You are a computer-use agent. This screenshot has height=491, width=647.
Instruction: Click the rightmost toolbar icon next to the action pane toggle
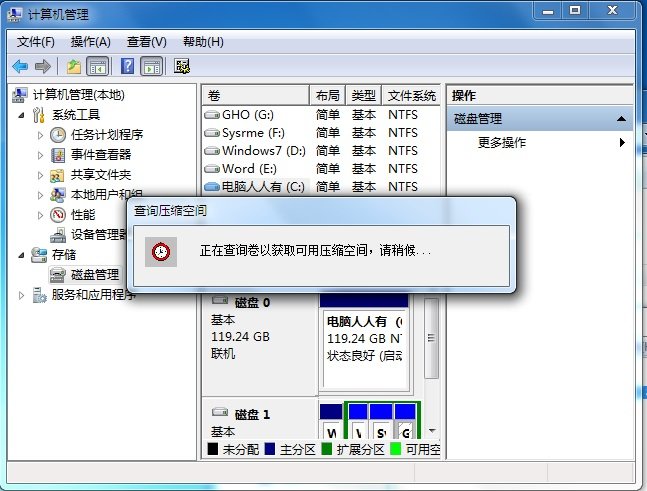[x=182, y=66]
